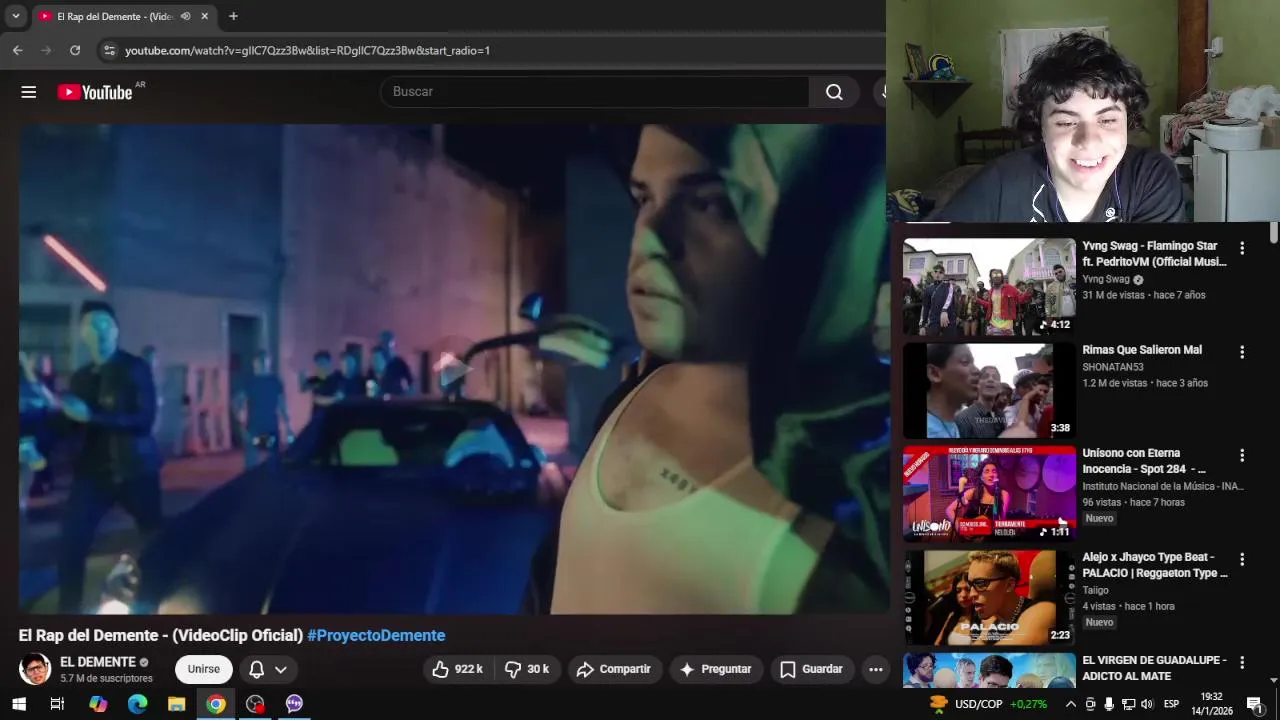Click the Preguntar ask button
Image resolution: width=1280 pixels, height=720 pixels.
(x=716, y=669)
